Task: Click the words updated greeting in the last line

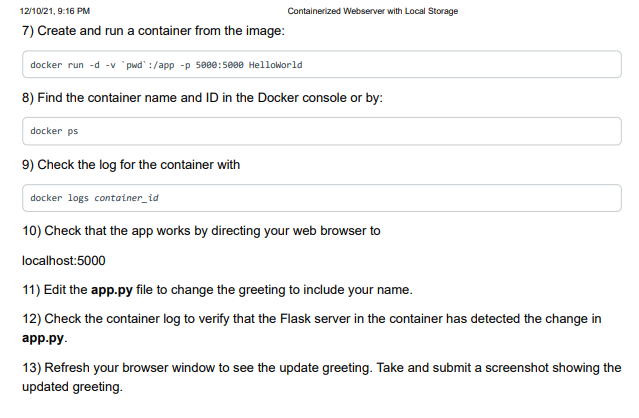Action: (72, 387)
